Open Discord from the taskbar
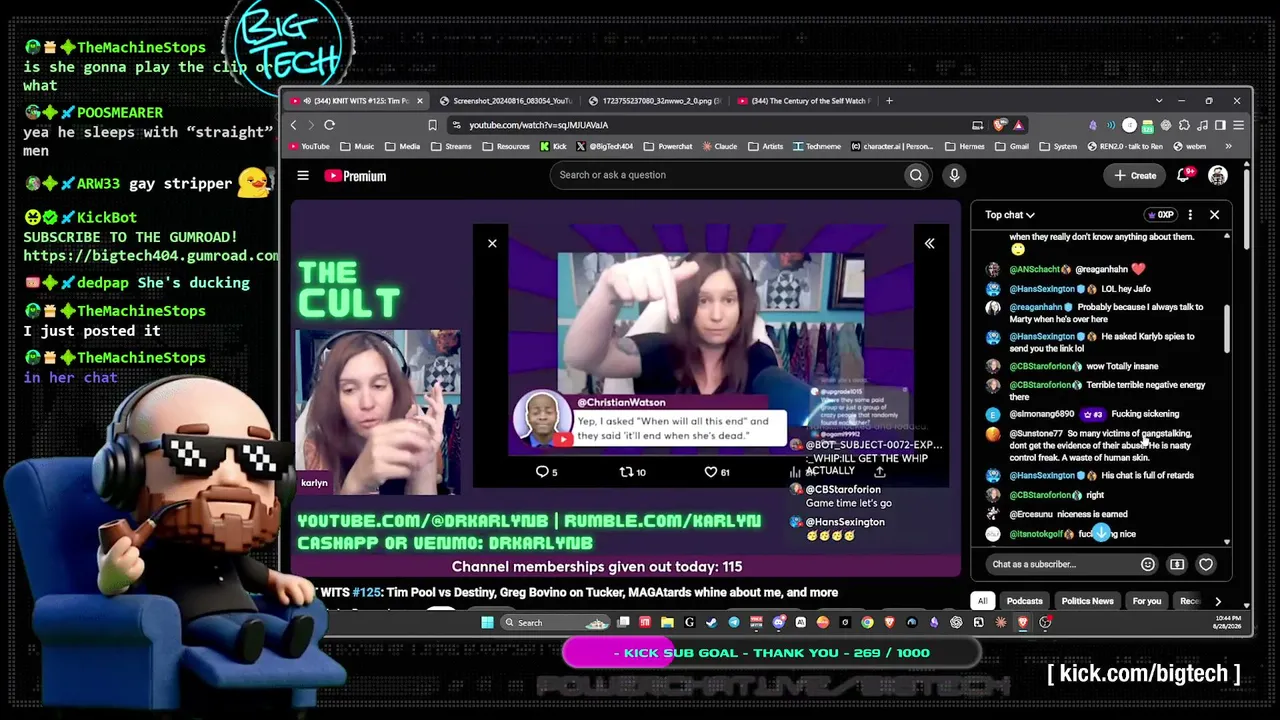This screenshot has width=1280, height=720. coord(779,622)
